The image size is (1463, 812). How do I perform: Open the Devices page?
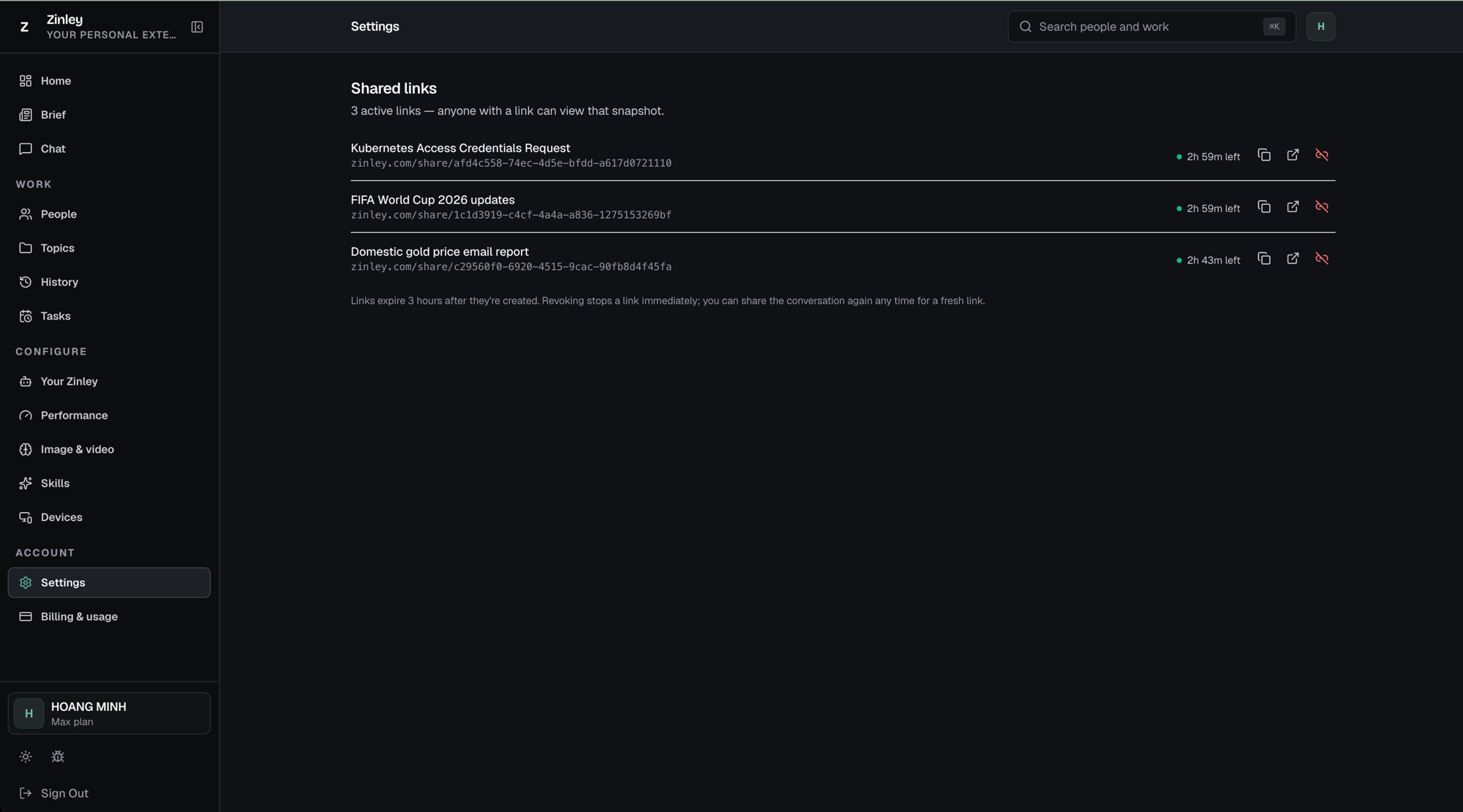tap(109, 517)
